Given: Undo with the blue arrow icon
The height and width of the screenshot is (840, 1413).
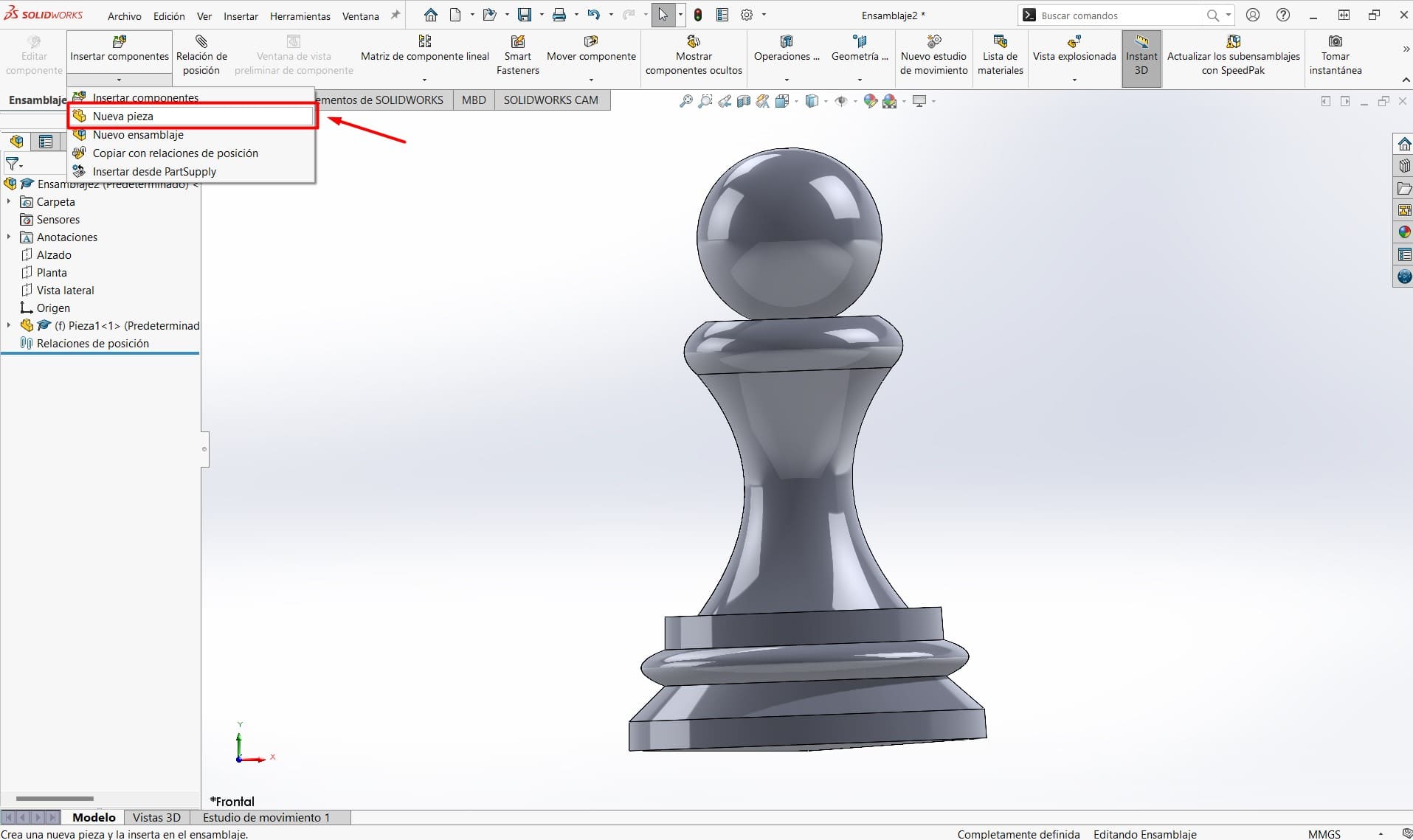Looking at the screenshot, I should point(593,15).
